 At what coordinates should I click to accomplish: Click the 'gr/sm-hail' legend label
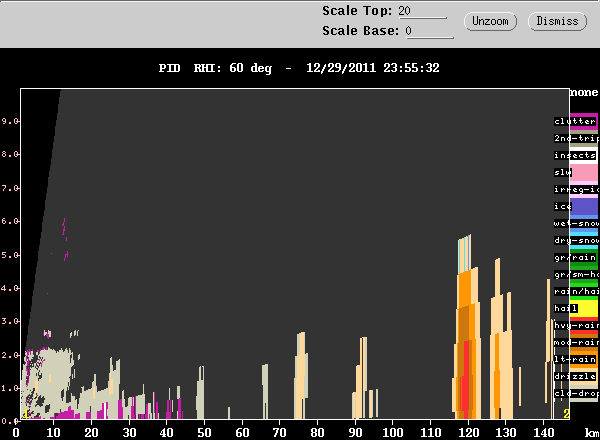(576, 274)
